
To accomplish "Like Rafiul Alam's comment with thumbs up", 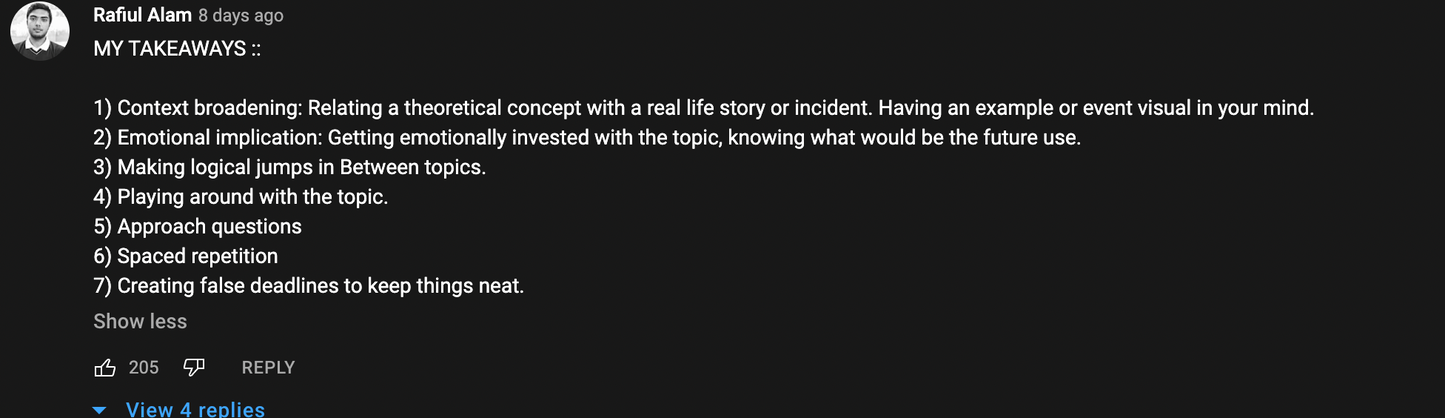I will [x=105, y=368].
